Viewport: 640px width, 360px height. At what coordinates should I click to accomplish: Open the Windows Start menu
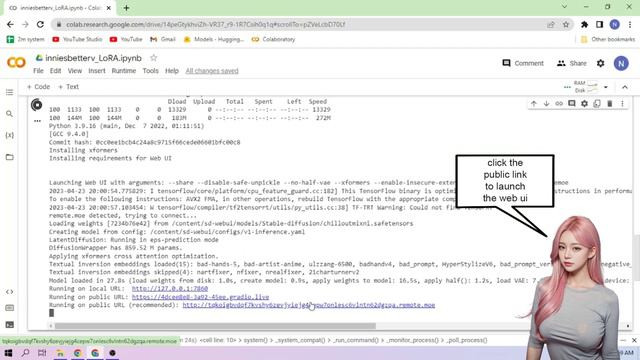click(x=8, y=353)
